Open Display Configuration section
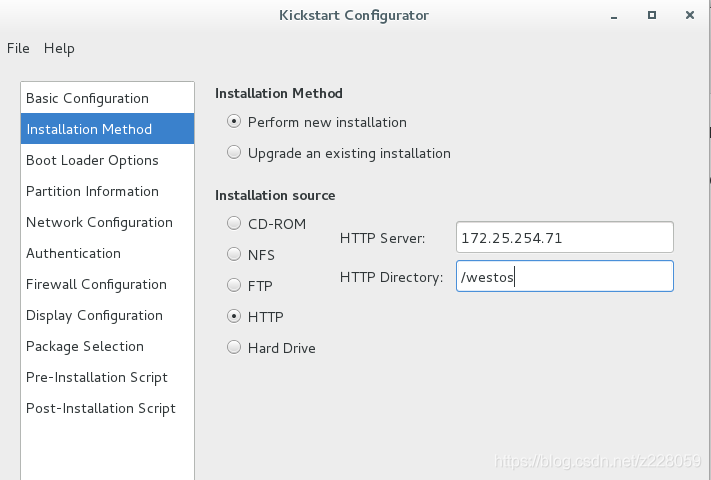The width and height of the screenshot is (711, 480). tap(94, 315)
